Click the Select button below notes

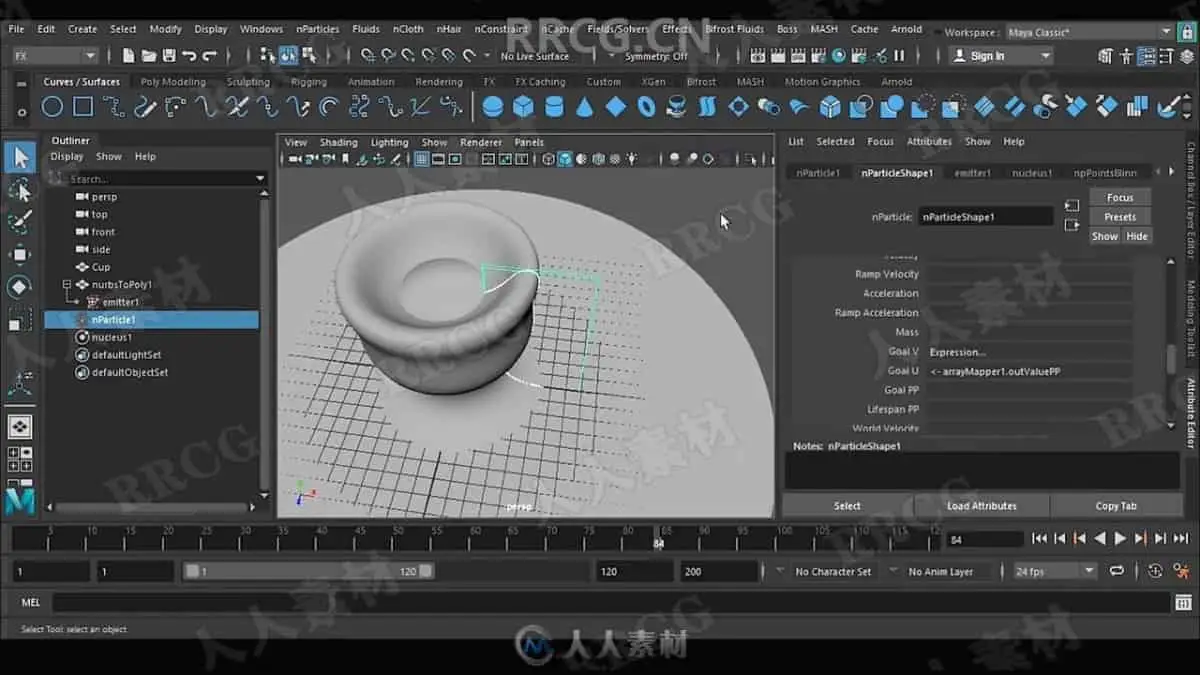click(x=847, y=506)
